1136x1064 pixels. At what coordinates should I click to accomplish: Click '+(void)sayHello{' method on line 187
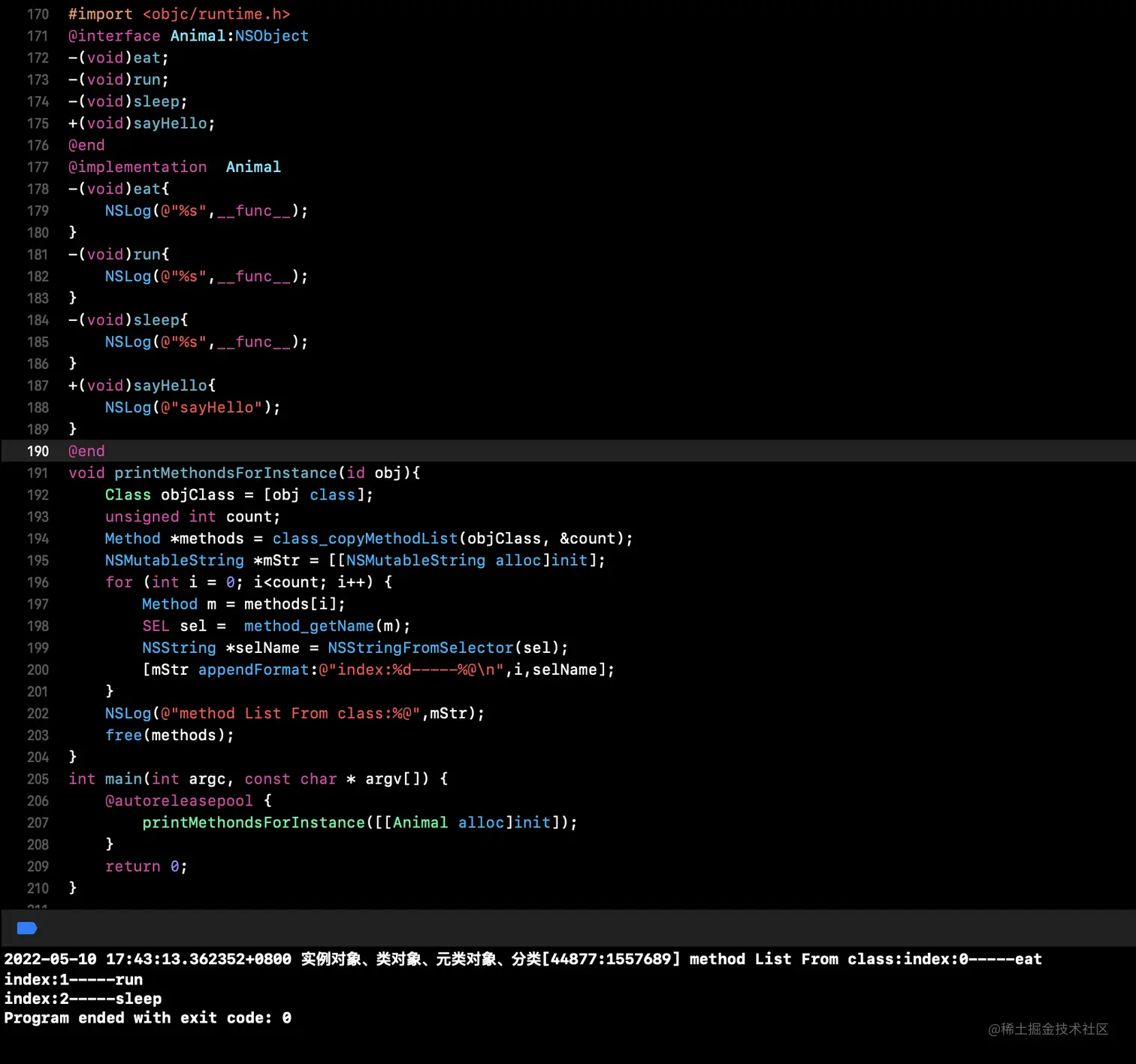pos(141,385)
